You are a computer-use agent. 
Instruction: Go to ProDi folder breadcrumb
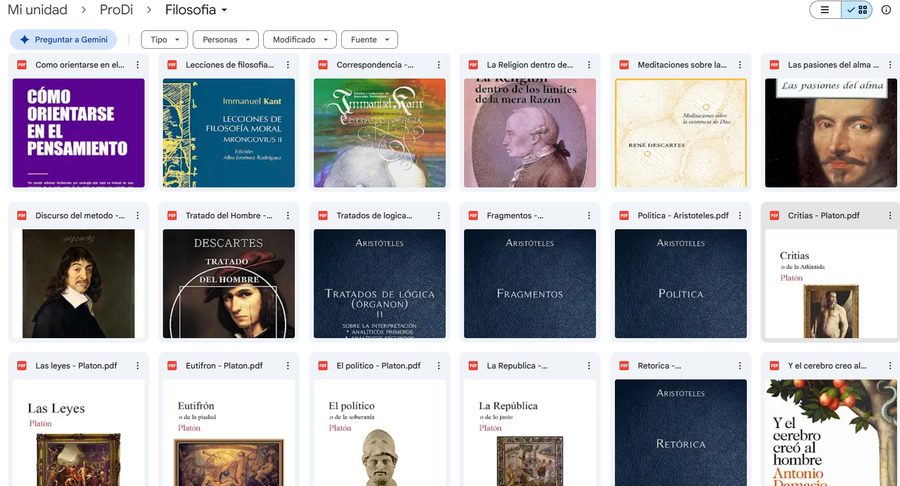pos(116,10)
